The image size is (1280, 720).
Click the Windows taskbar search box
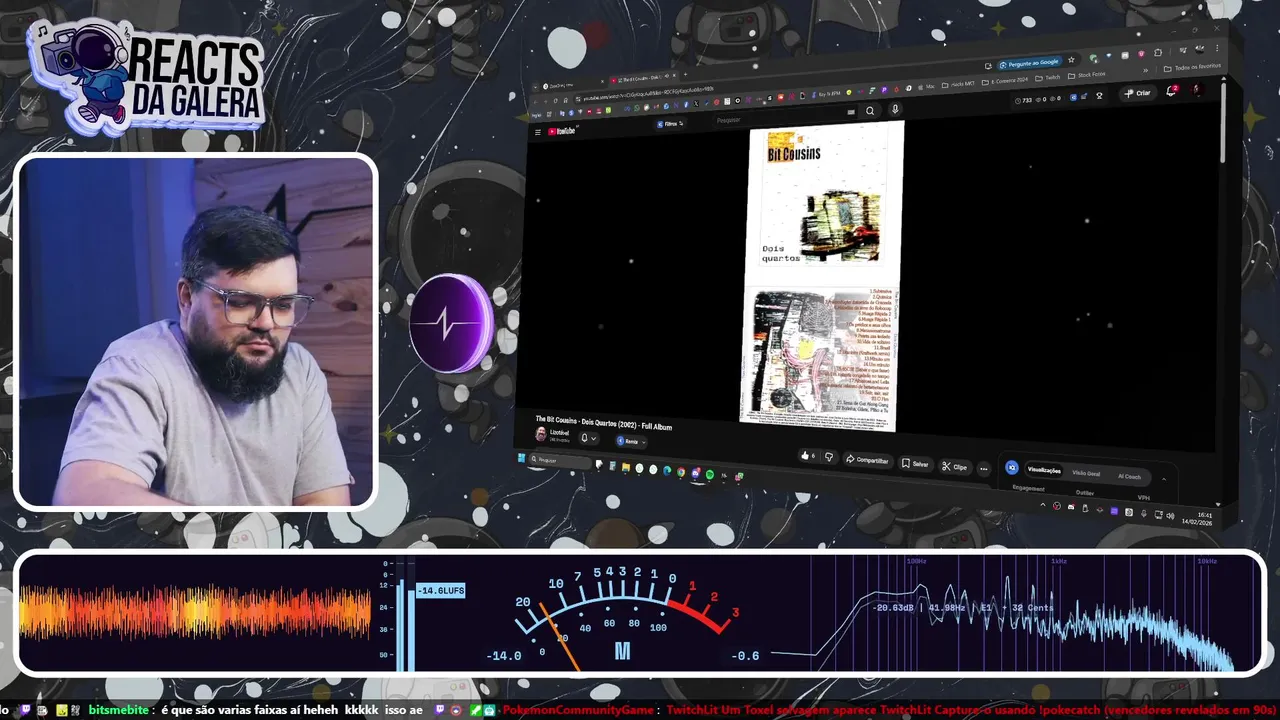pos(560,461)
